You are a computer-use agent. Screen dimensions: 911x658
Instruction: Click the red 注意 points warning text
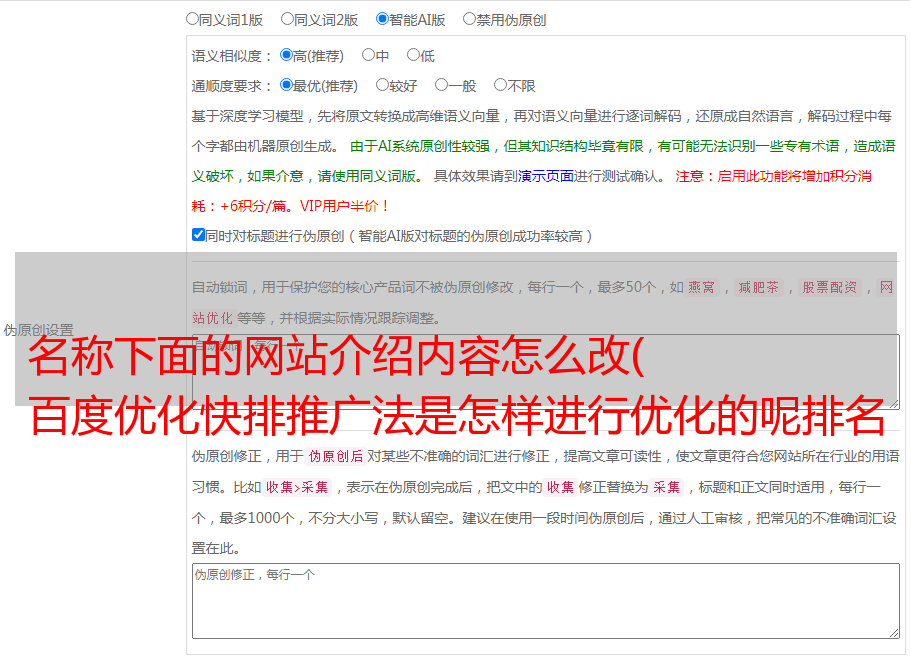(x=532, y=191)
